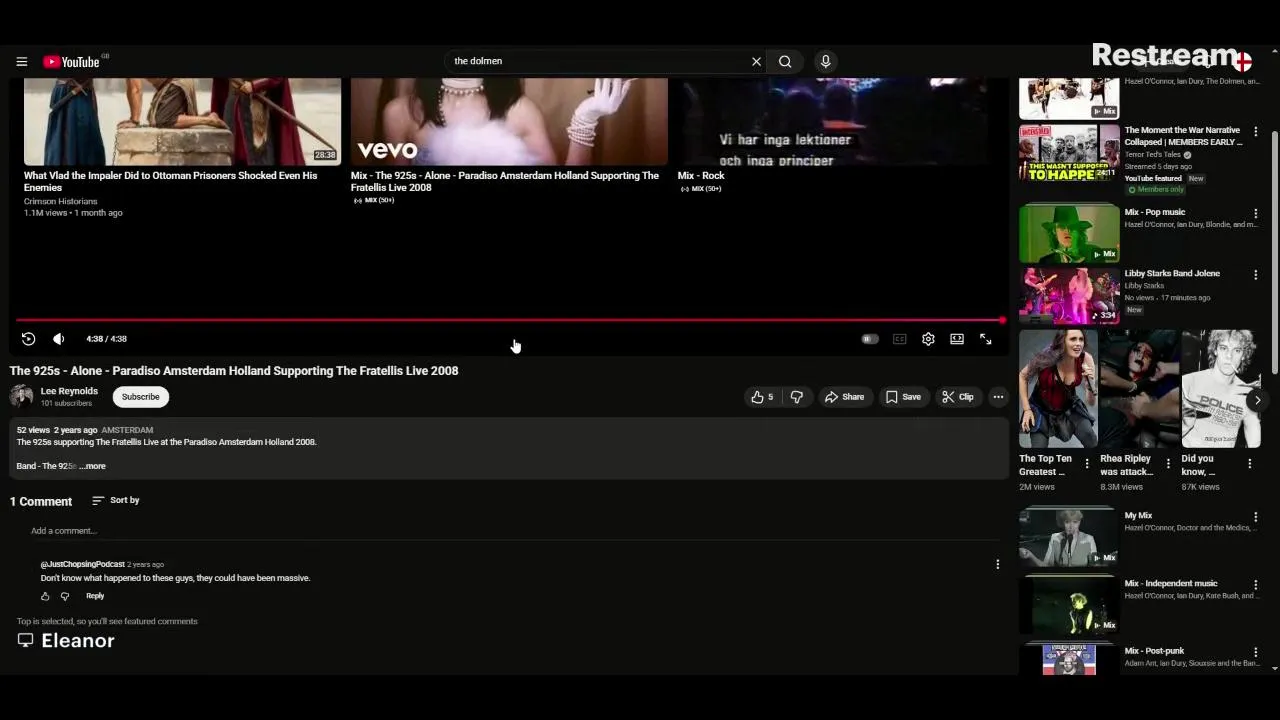The height and width of the screenshot is (720, 1280).
Task: Save the video to a playlist
Action: (903, 397)
